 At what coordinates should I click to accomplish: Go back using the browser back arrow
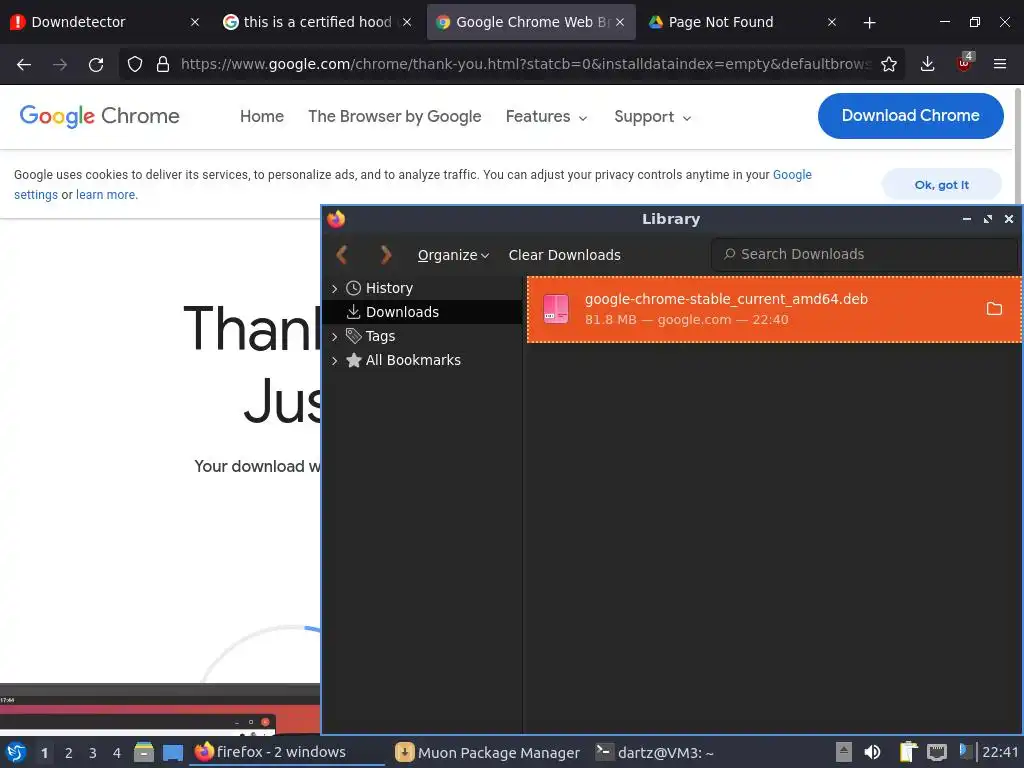tap(24, 64)
